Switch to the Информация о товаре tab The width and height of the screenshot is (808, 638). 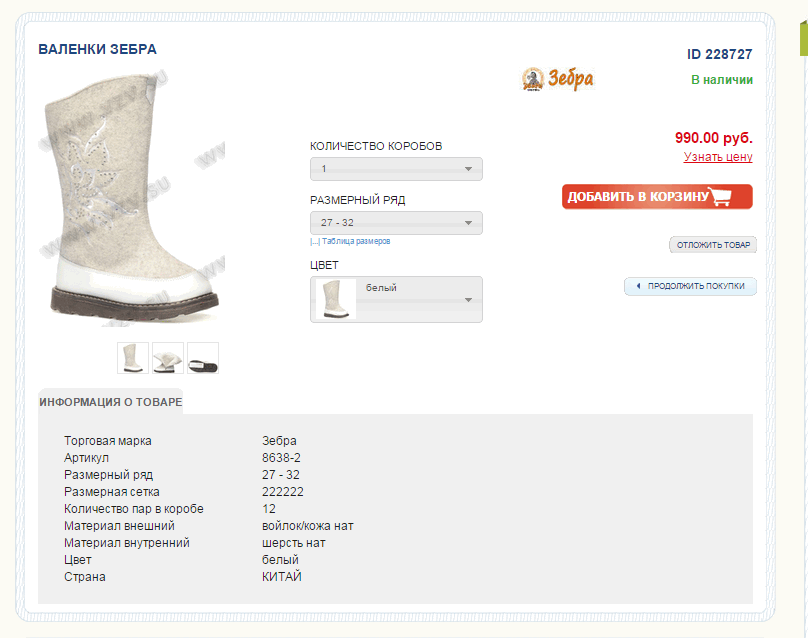click(x=111, y=402)
